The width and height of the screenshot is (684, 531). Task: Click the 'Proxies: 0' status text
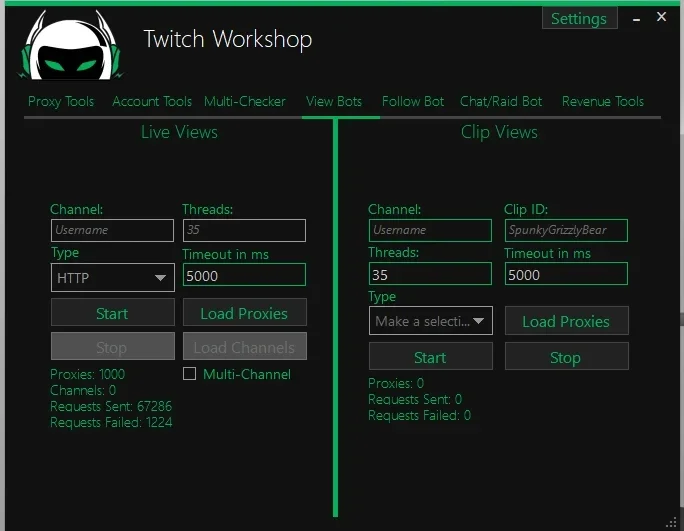pos(396,384)
